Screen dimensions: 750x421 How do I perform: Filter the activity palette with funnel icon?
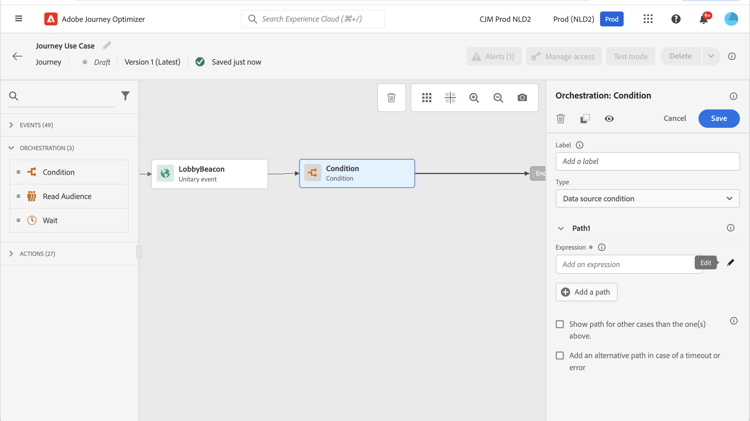(125, 96)
